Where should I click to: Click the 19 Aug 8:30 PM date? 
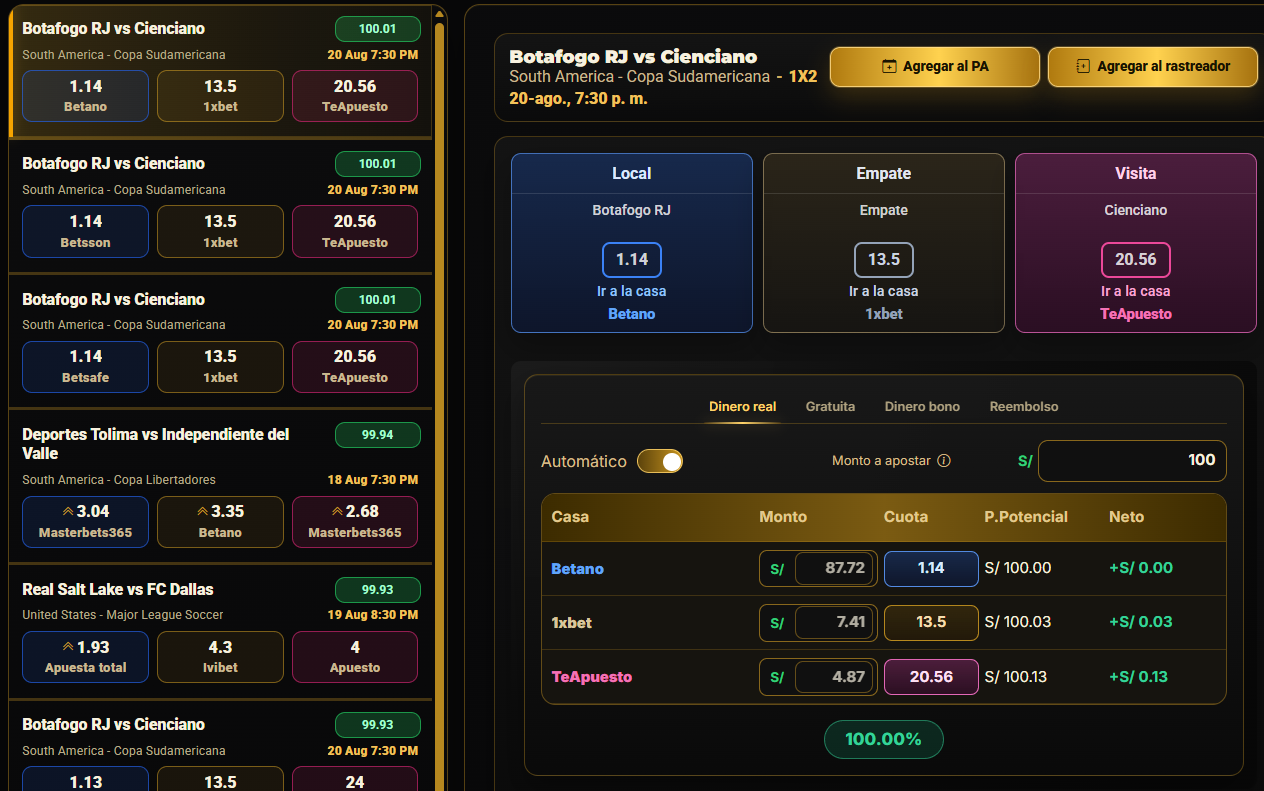[x=373, y=615]
